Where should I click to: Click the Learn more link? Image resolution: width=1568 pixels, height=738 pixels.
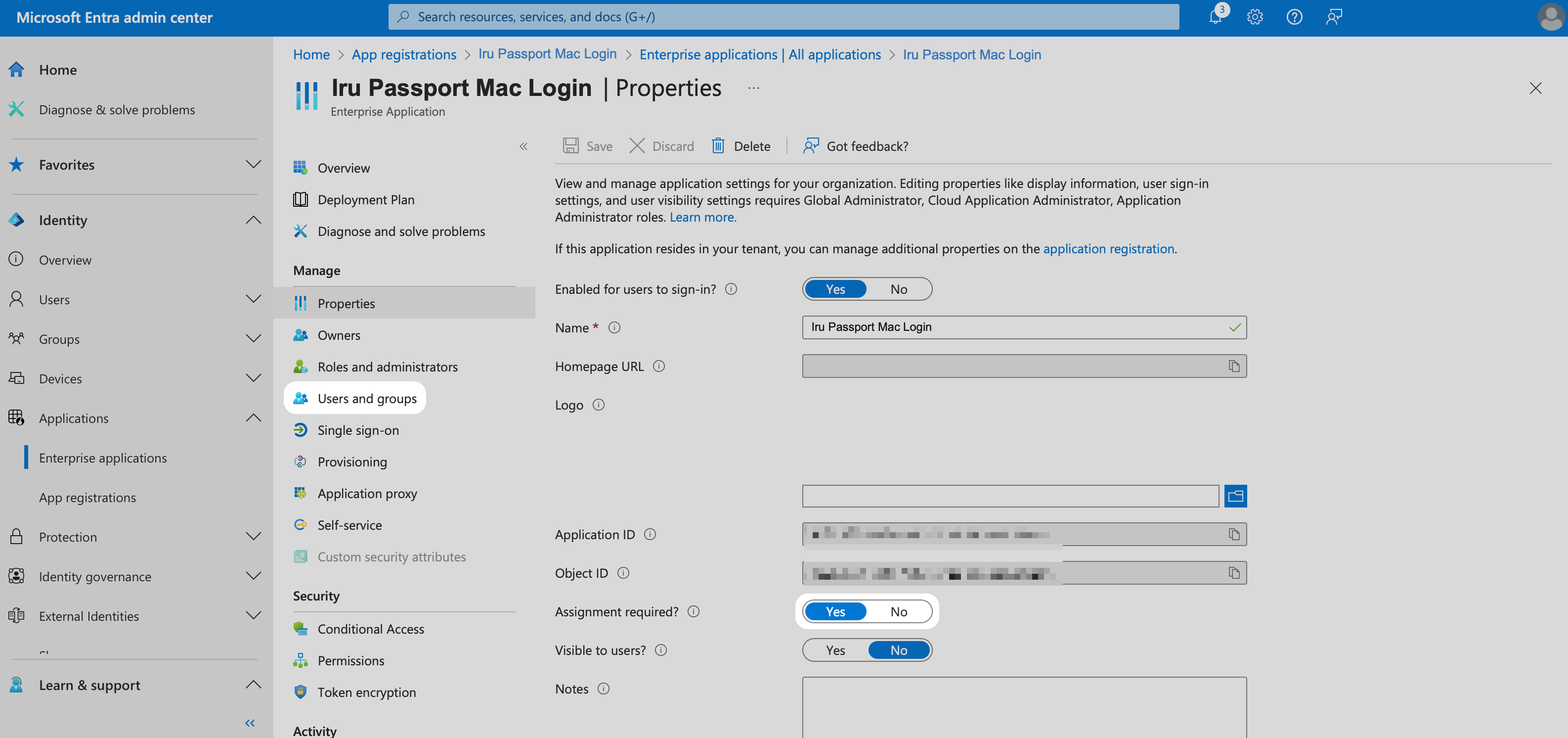703,217
